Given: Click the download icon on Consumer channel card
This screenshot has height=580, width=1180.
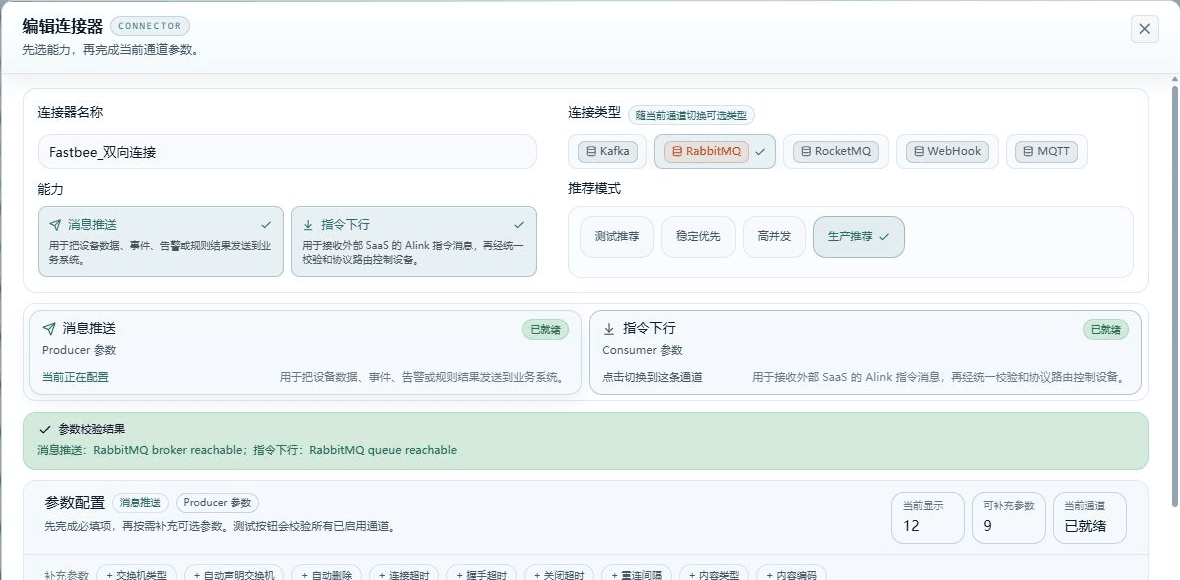Looking at the screenshot, I should [x=610, y=329].
